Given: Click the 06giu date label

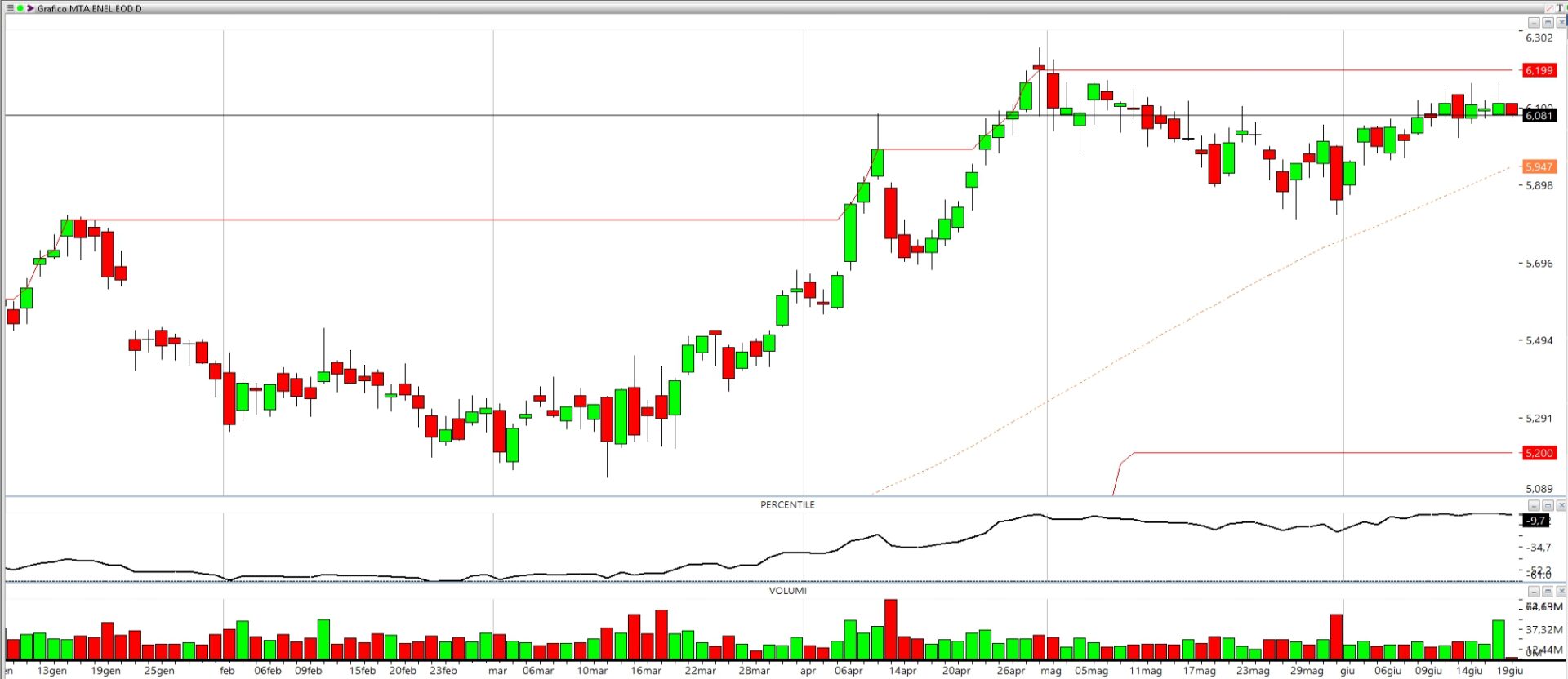Looking at the screenshot, I should point(1388,671).
